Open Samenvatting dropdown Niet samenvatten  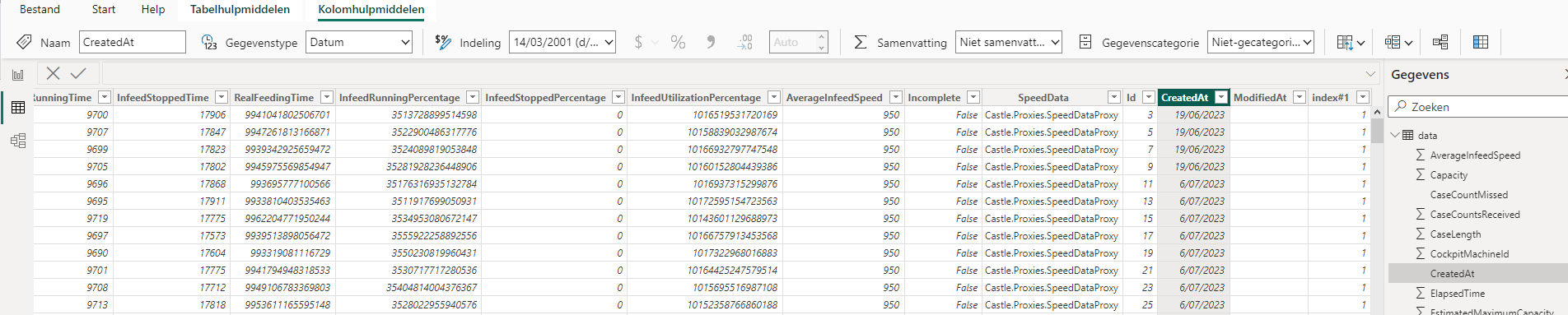[1009, 42]
